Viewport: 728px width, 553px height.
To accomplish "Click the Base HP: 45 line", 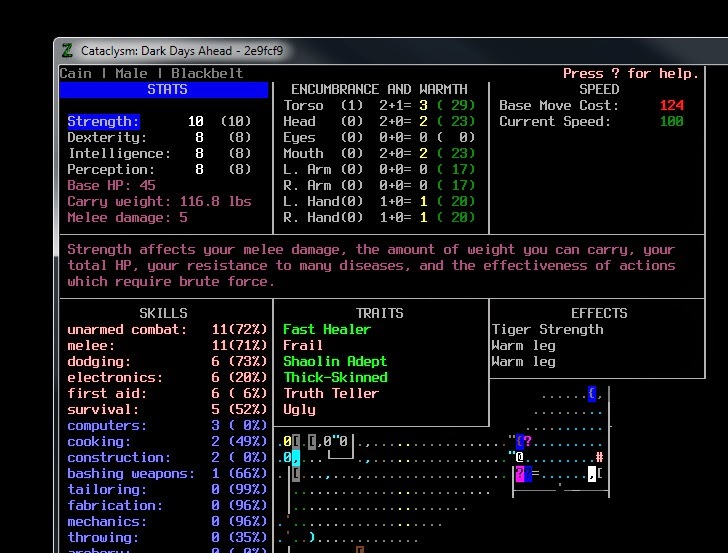I will point(111,185).
